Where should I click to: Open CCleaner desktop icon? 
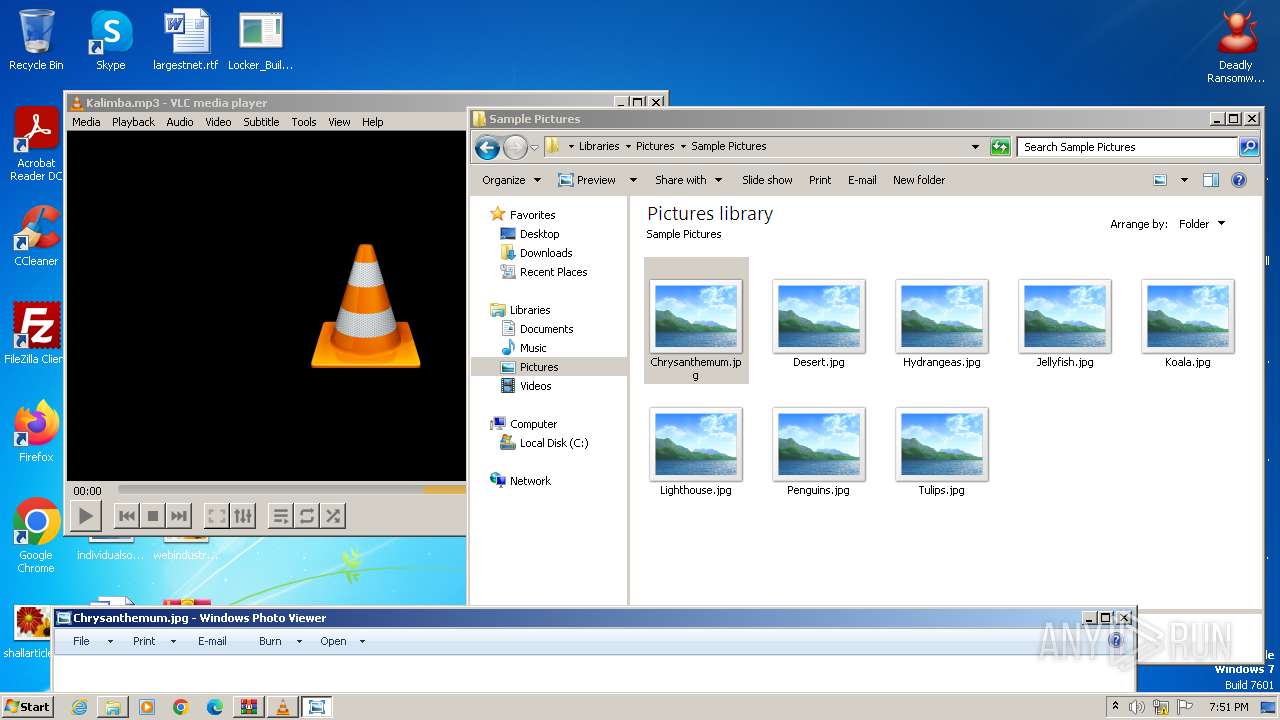[36, 237]
